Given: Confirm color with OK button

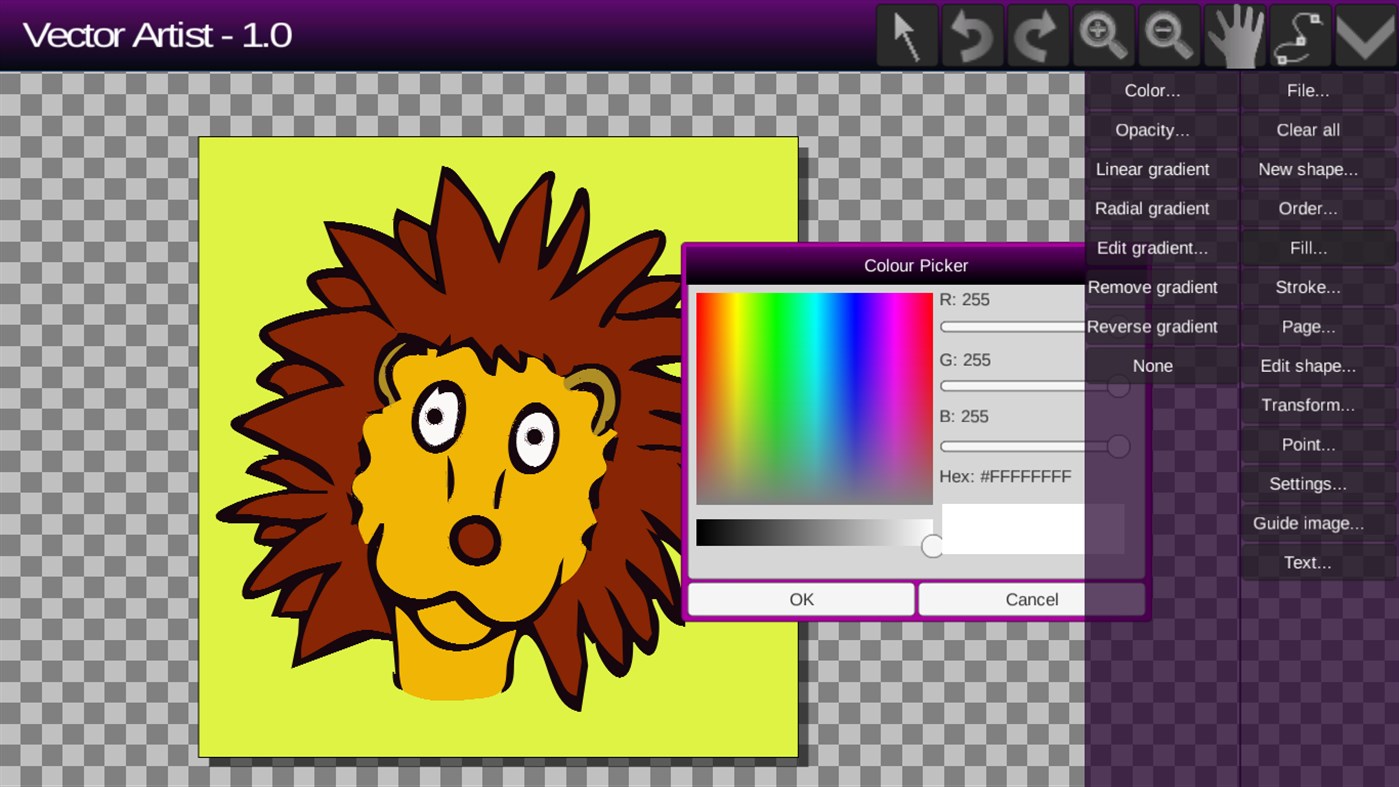Looking at the screenshot, I should 800,599.
